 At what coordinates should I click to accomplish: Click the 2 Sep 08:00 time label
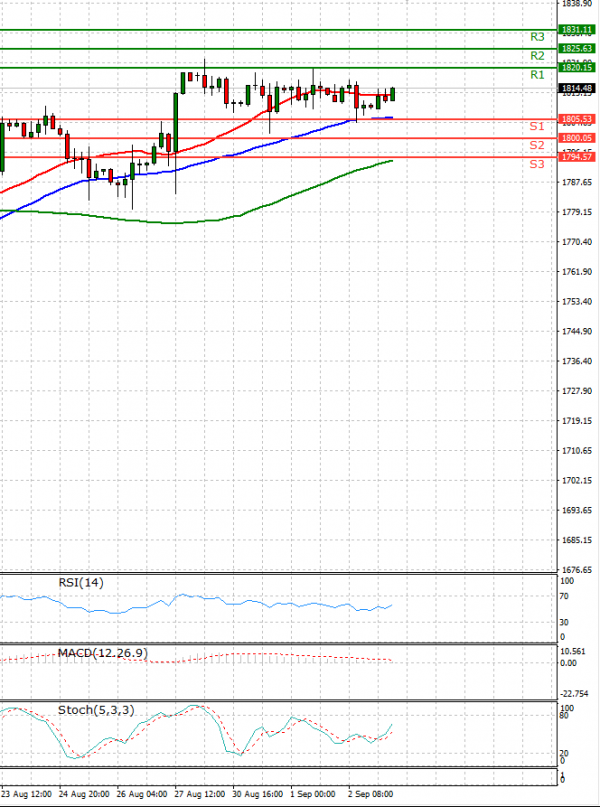click(x=372, y=794)
